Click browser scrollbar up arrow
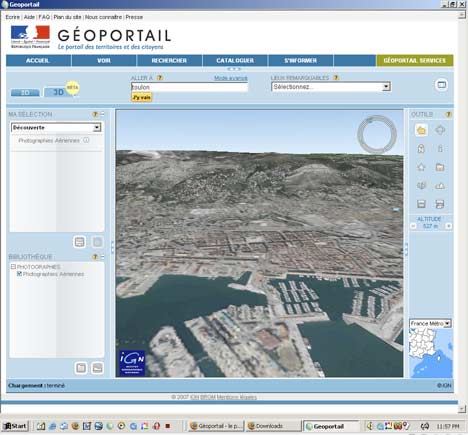 (462, 15)
